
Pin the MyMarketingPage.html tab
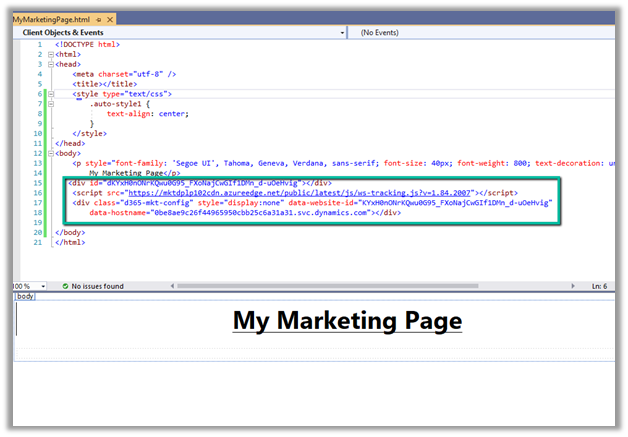[97, 20]
